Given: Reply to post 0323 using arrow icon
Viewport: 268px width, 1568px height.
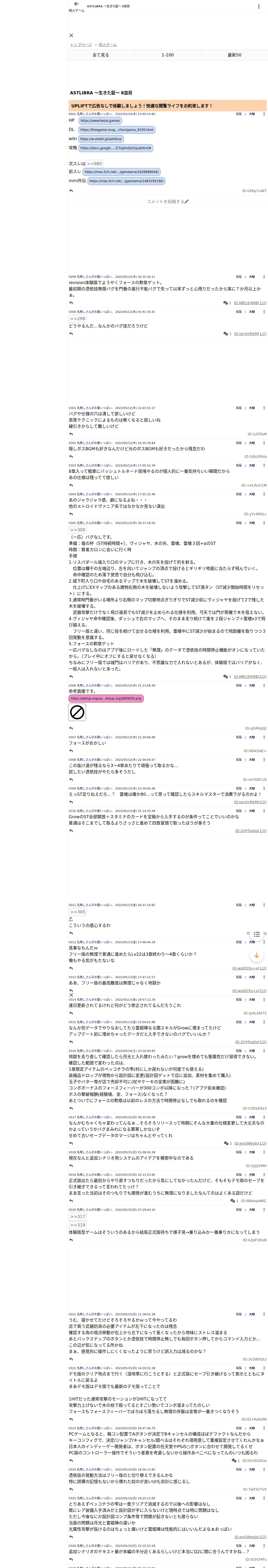Looking at the screenshot, I should pyautogui.click(x=71, y=1460).
